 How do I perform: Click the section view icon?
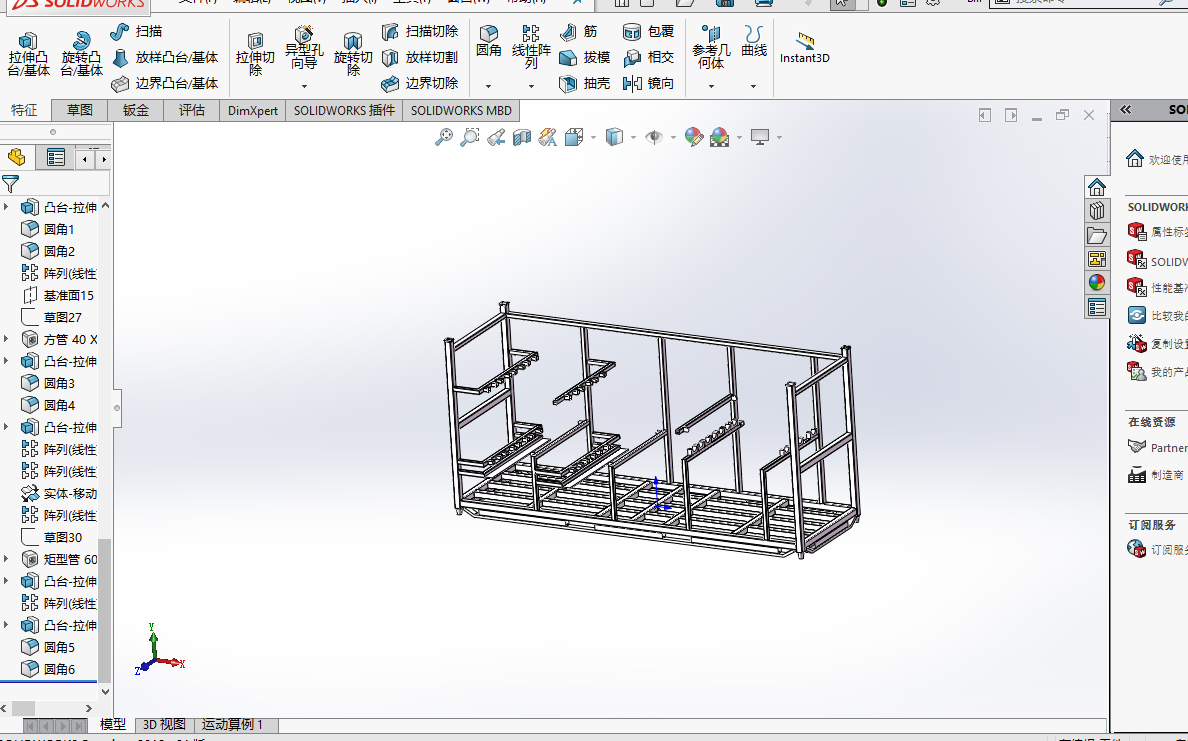(522, 137)
